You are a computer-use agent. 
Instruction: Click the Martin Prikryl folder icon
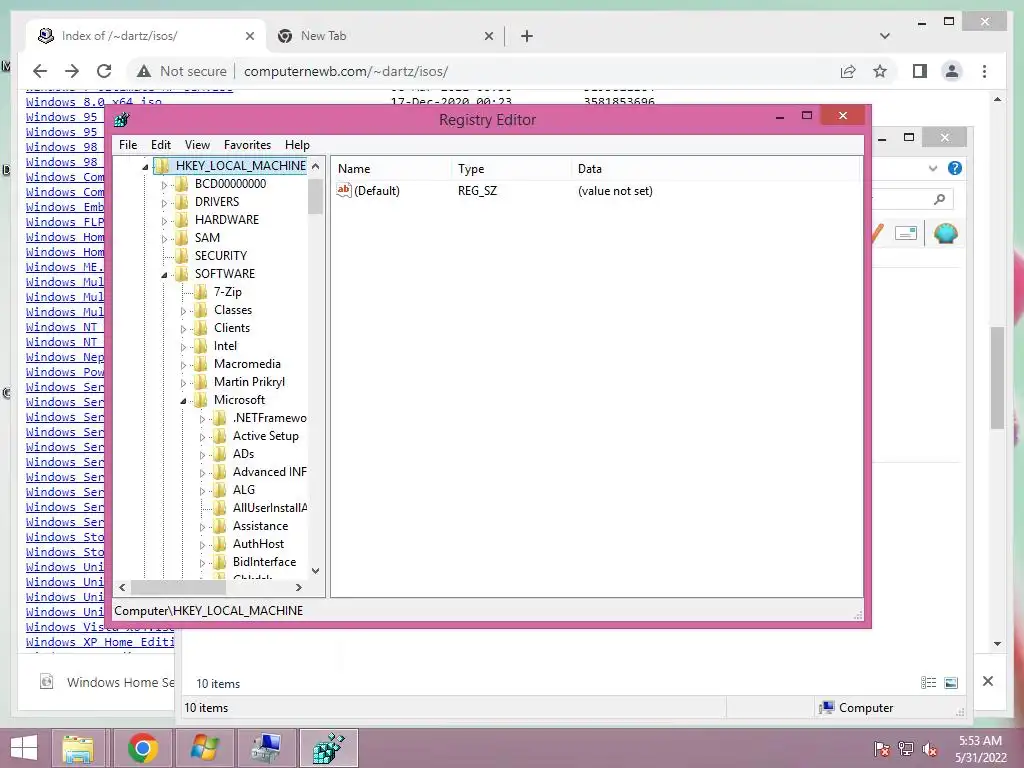[x=201, y=381]
